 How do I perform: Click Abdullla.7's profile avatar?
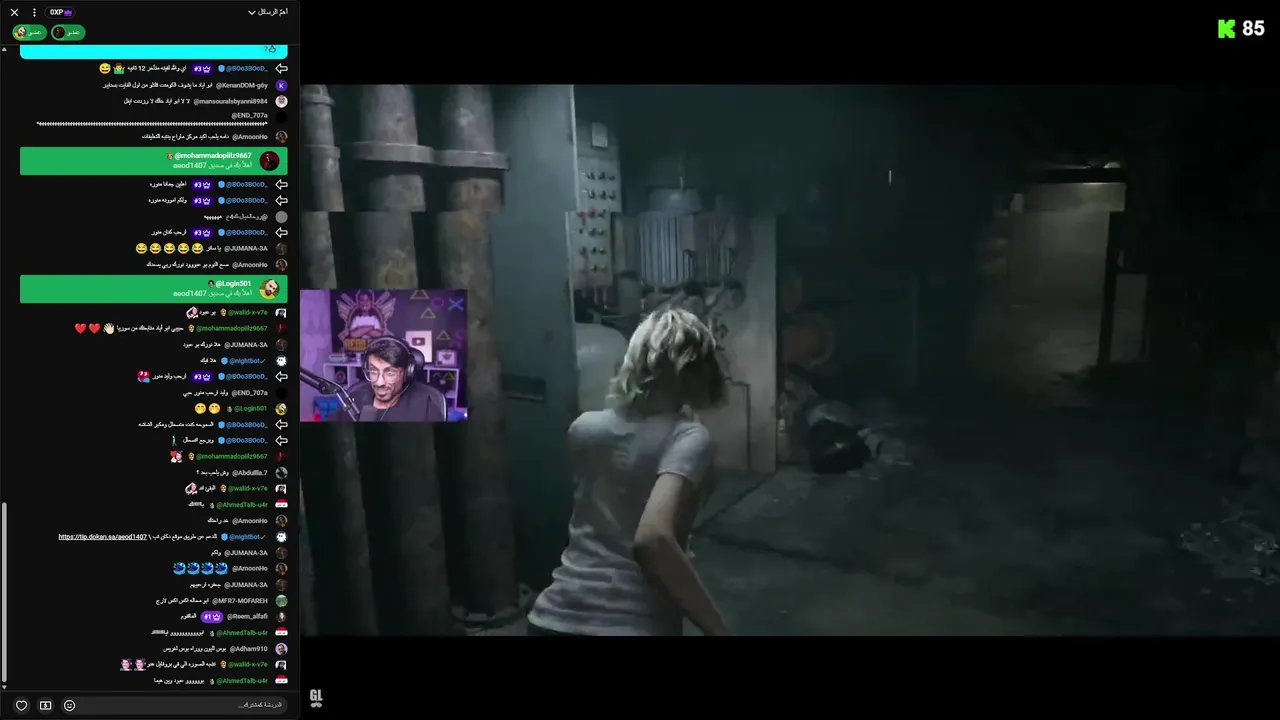281,473
